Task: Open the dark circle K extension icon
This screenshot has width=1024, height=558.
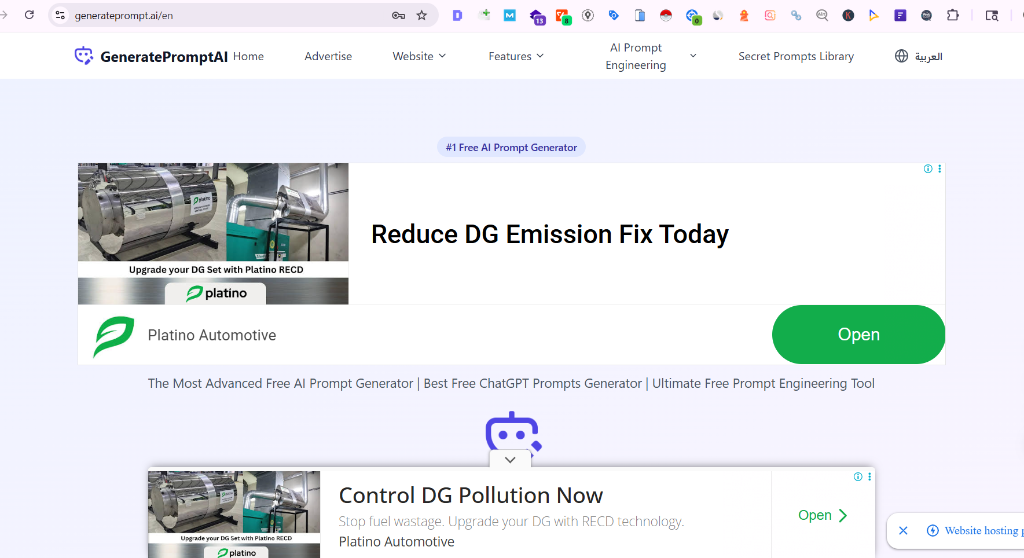Action: [x=848, y=15]
